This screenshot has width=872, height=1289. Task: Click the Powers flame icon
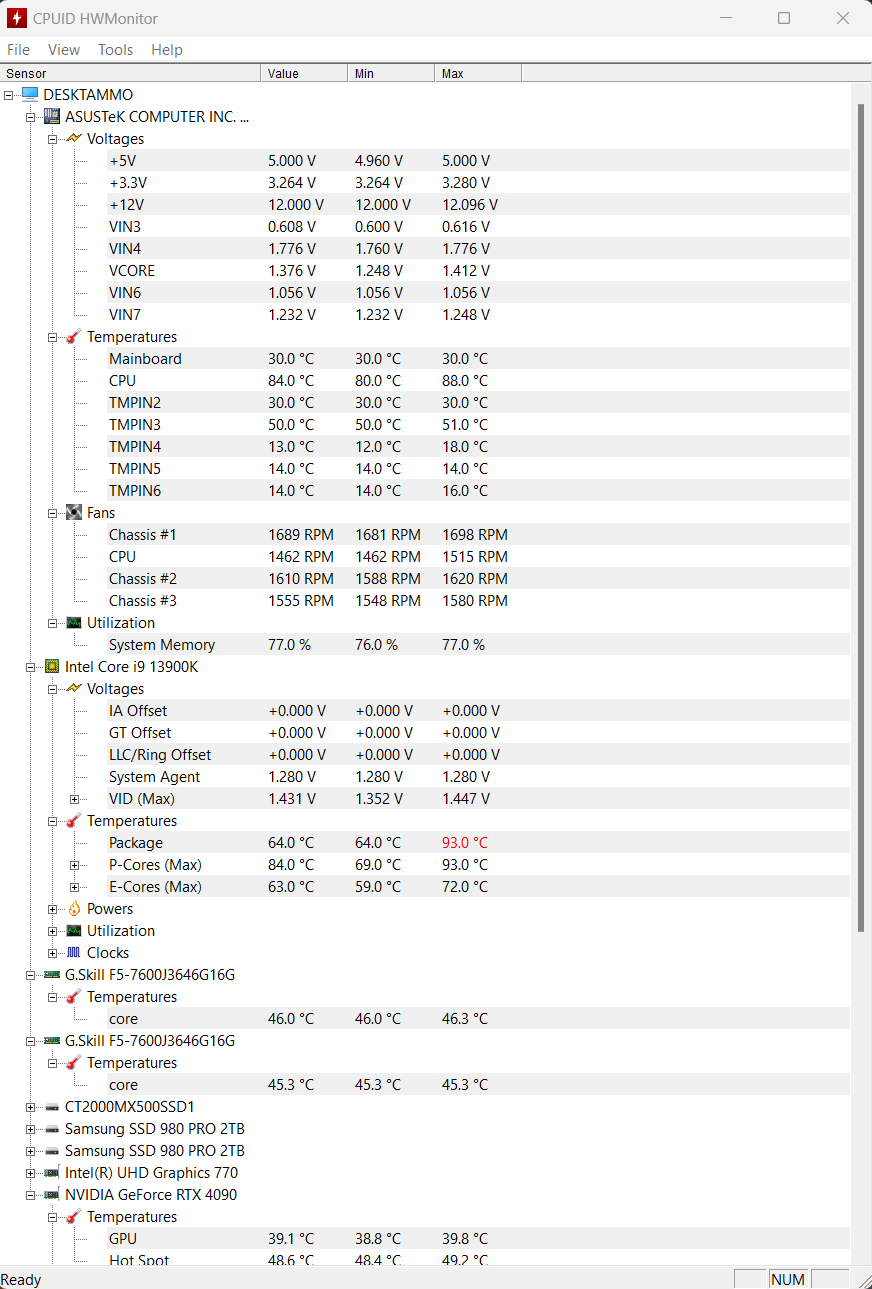click(x=74, y=909)
